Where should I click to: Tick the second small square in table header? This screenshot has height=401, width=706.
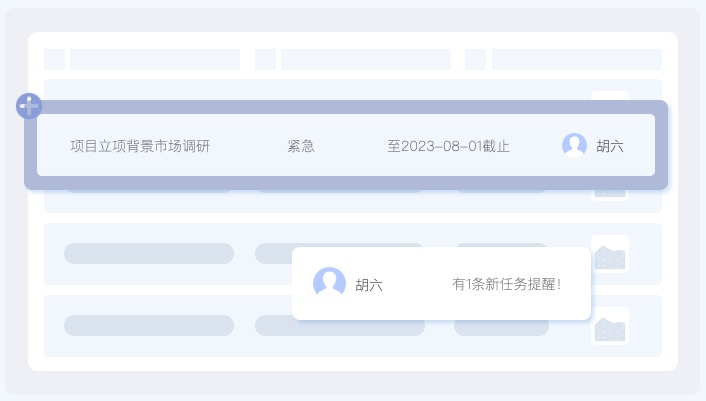pyautogui.click(x=265, y=59)
